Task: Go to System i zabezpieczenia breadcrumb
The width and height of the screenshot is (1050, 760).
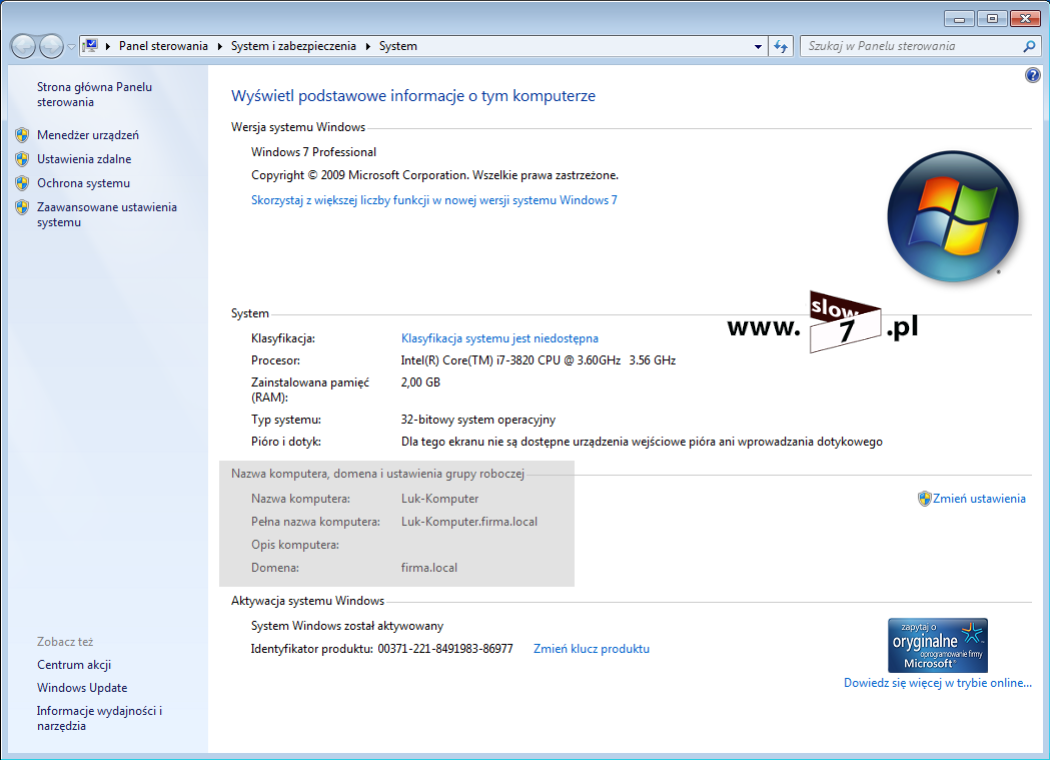Action: pos(293,46)
